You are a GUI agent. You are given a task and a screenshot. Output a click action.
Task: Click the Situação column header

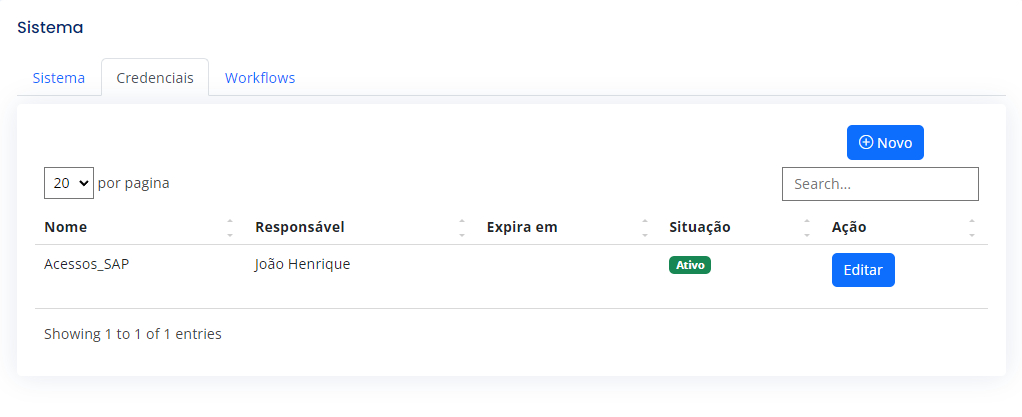(x=699, y=227)
